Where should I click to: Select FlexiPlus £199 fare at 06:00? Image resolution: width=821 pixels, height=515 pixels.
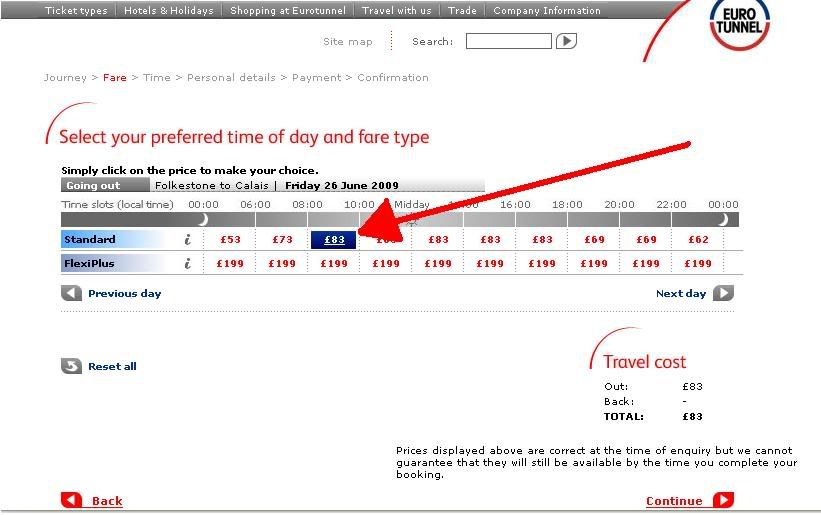[282, 263]
